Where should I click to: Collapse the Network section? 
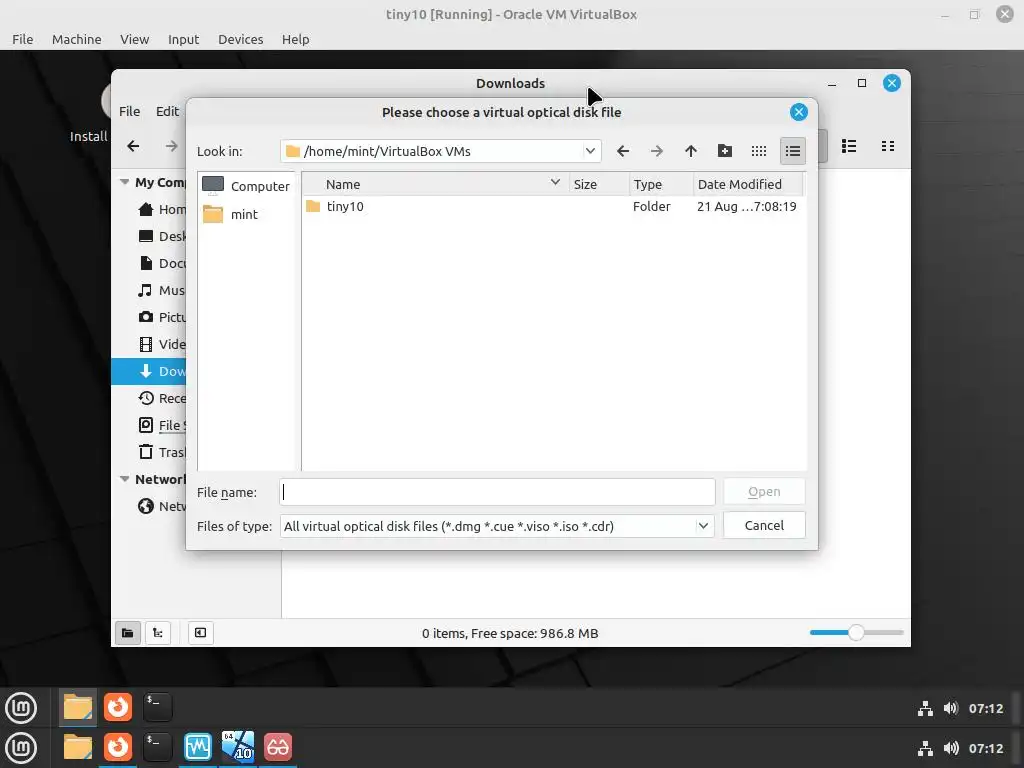124,479
